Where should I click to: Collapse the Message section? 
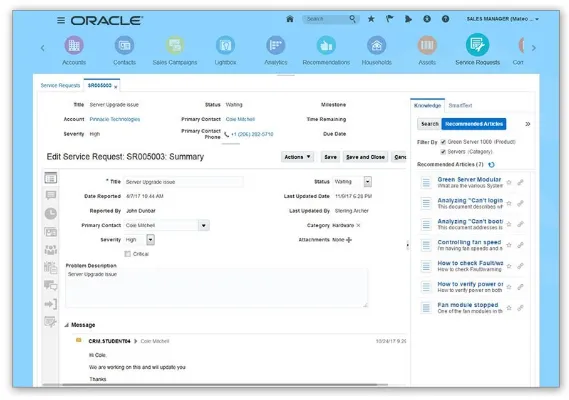[67, 325]
